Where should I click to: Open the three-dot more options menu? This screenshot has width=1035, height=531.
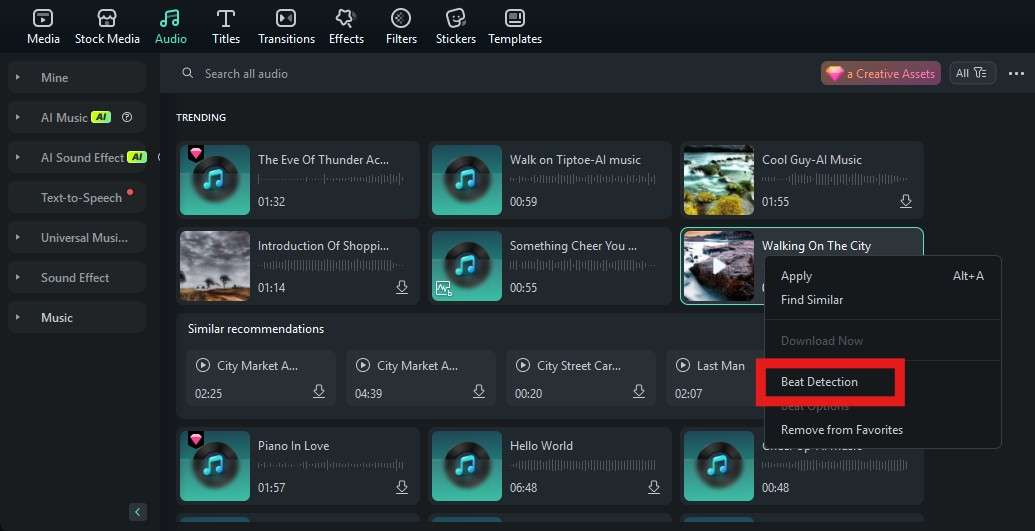point(1017,73)
